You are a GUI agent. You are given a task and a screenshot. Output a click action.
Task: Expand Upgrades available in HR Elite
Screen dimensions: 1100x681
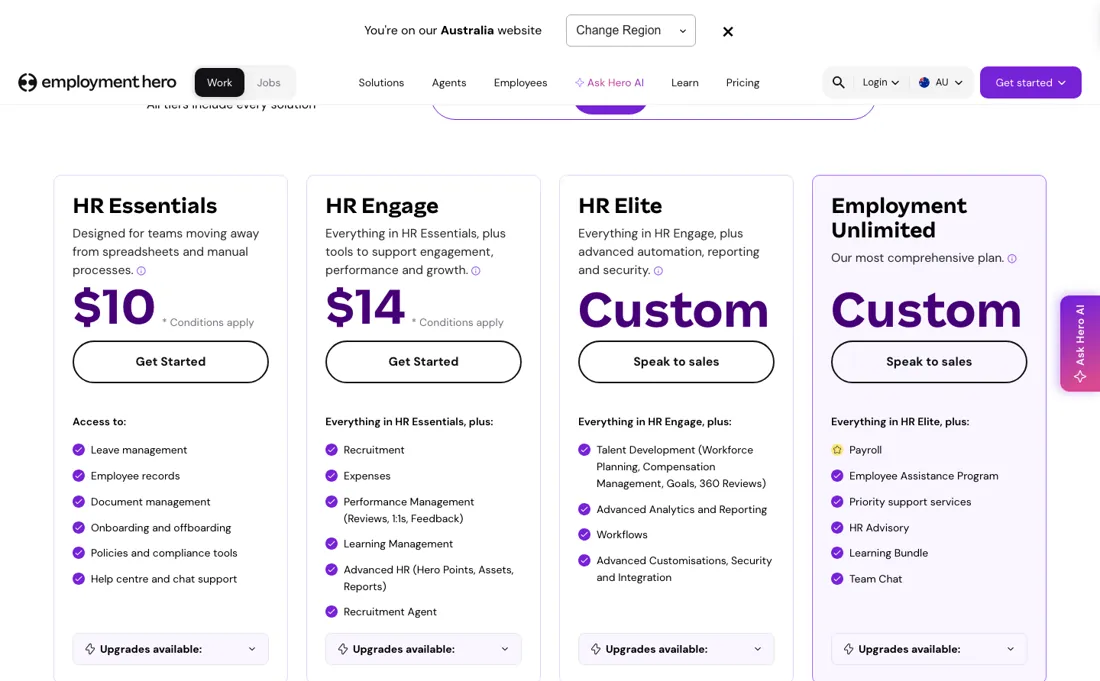click(676, 649)
